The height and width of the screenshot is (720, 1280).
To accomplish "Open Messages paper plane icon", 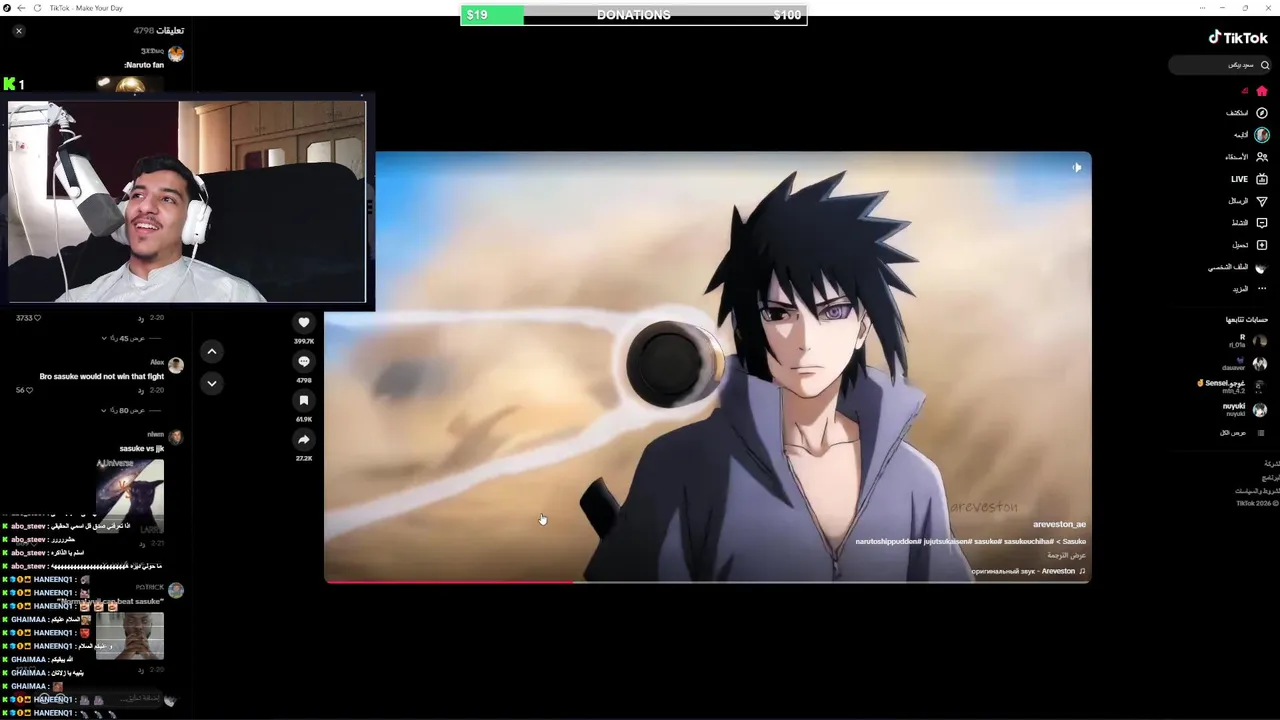I will (x=1261, y=201).
